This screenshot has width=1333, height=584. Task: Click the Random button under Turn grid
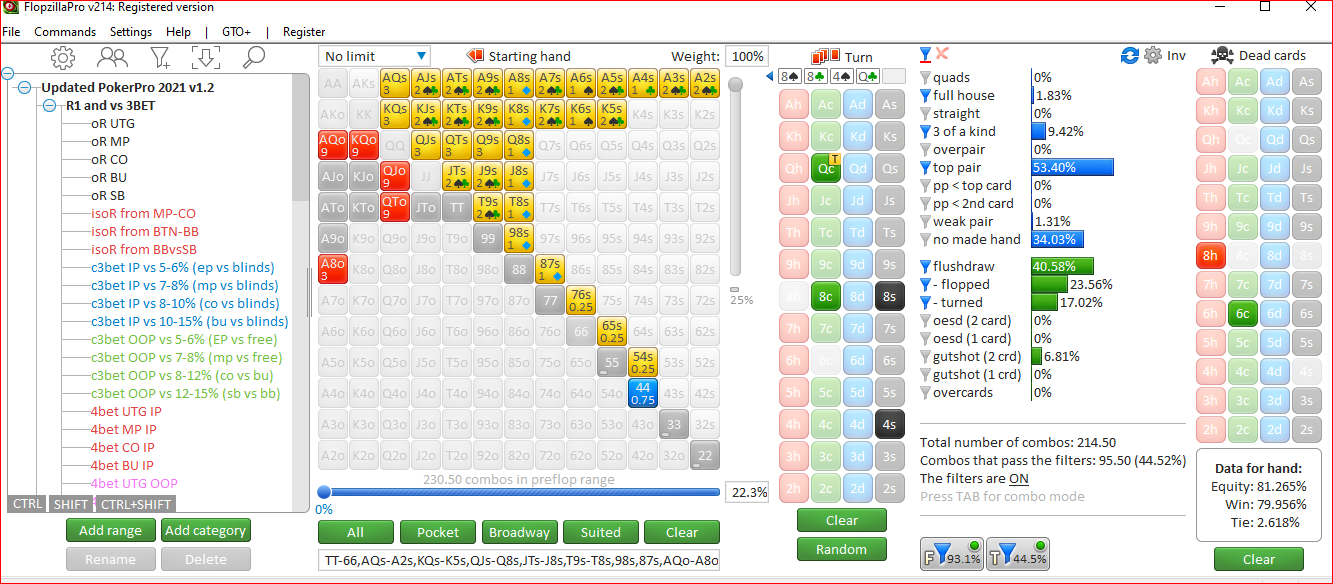click(841, 549)
